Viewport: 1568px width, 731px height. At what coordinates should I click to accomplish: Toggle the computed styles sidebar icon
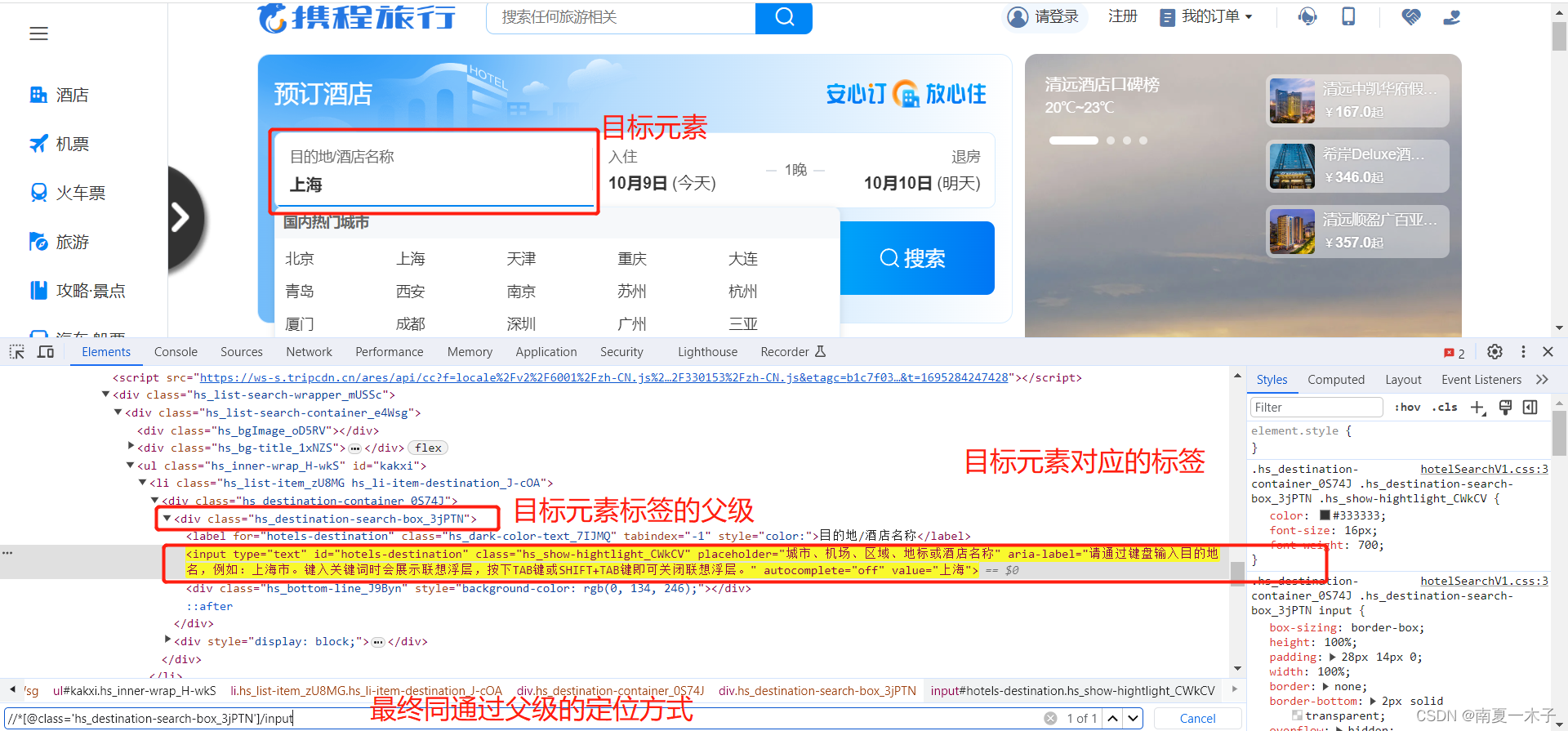tap(1530, 408)
